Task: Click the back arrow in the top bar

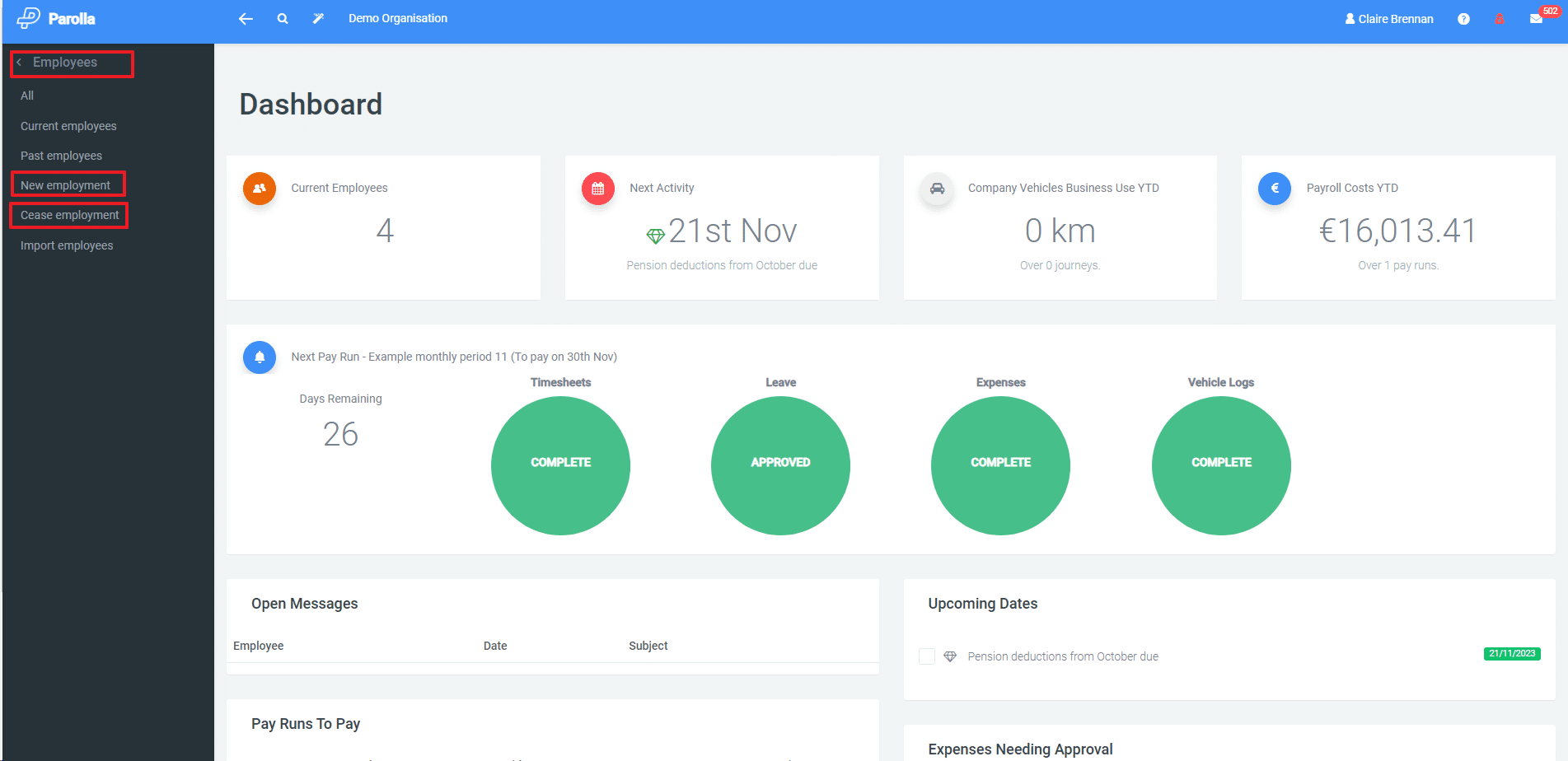Action: point(245,17)
